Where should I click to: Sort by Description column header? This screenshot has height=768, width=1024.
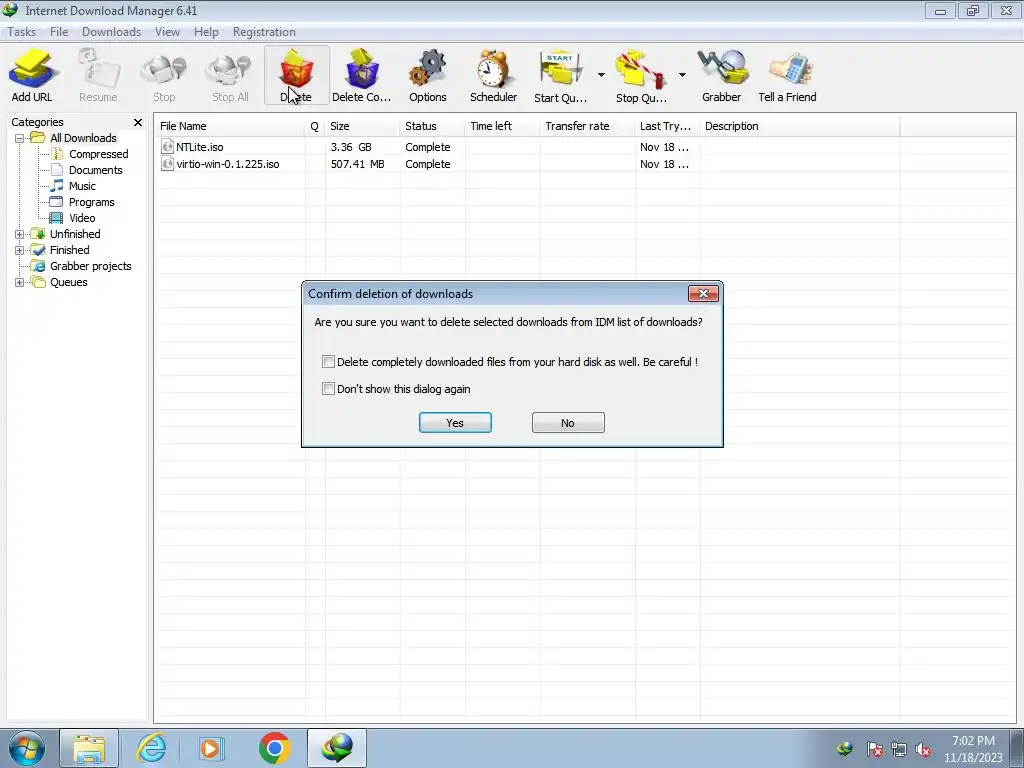coord(799,126)
